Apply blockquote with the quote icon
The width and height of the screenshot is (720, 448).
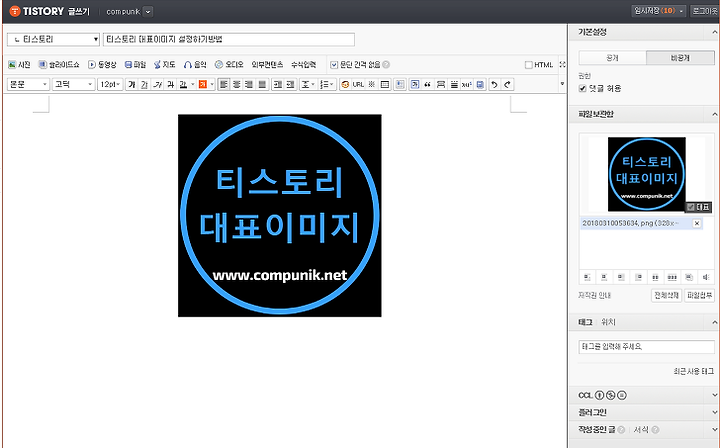[428, 84]
